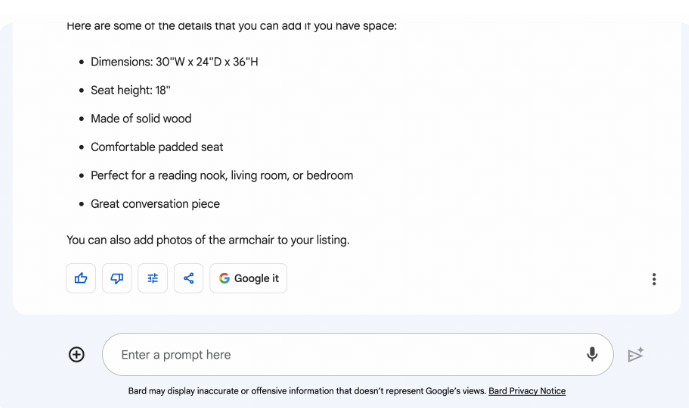
Task: Focus the 'Enter a prompt here' field
Action: pyautogui.click(x=340, y=355)
